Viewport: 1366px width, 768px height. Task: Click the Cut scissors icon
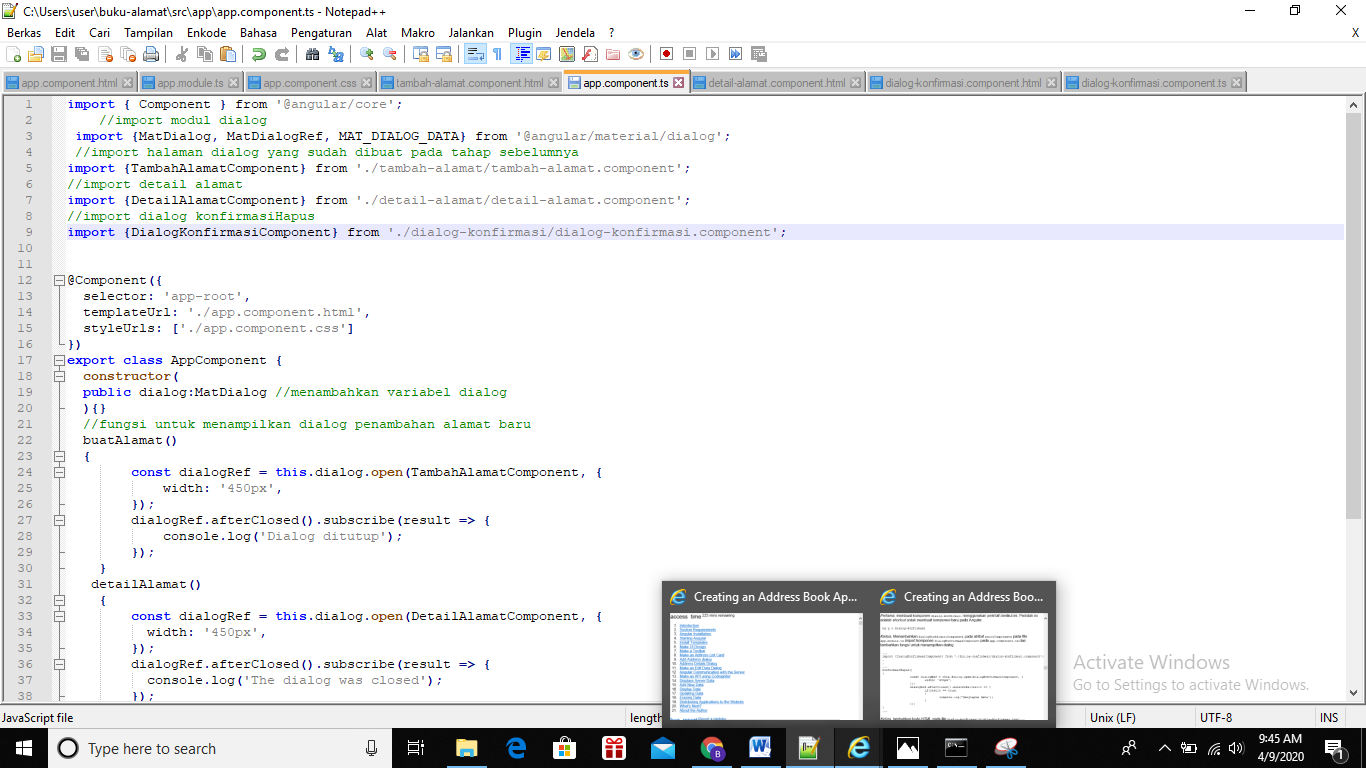[x=182, y=54]
